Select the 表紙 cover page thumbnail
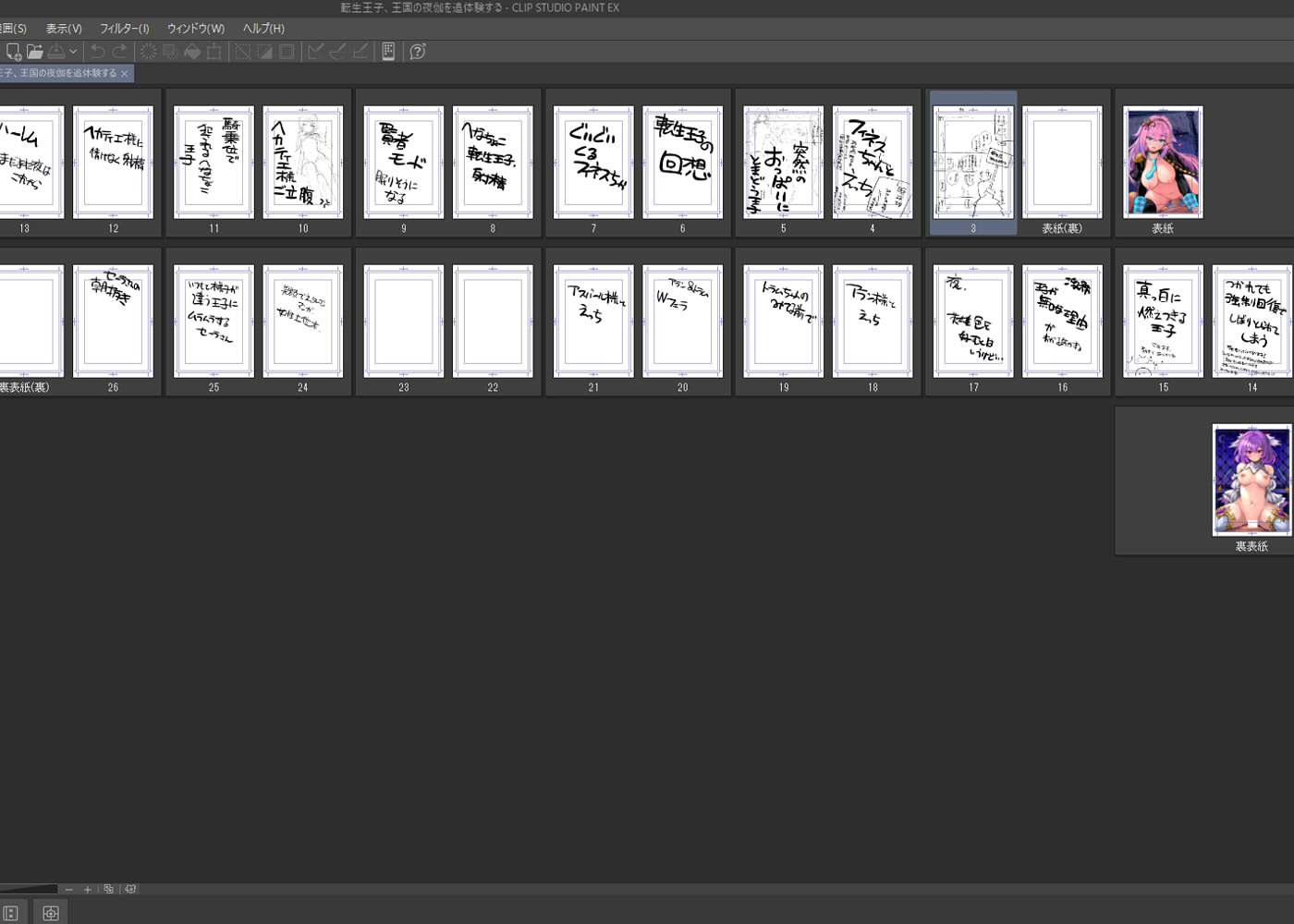Screen dimensions: 1294x924 1162,163
